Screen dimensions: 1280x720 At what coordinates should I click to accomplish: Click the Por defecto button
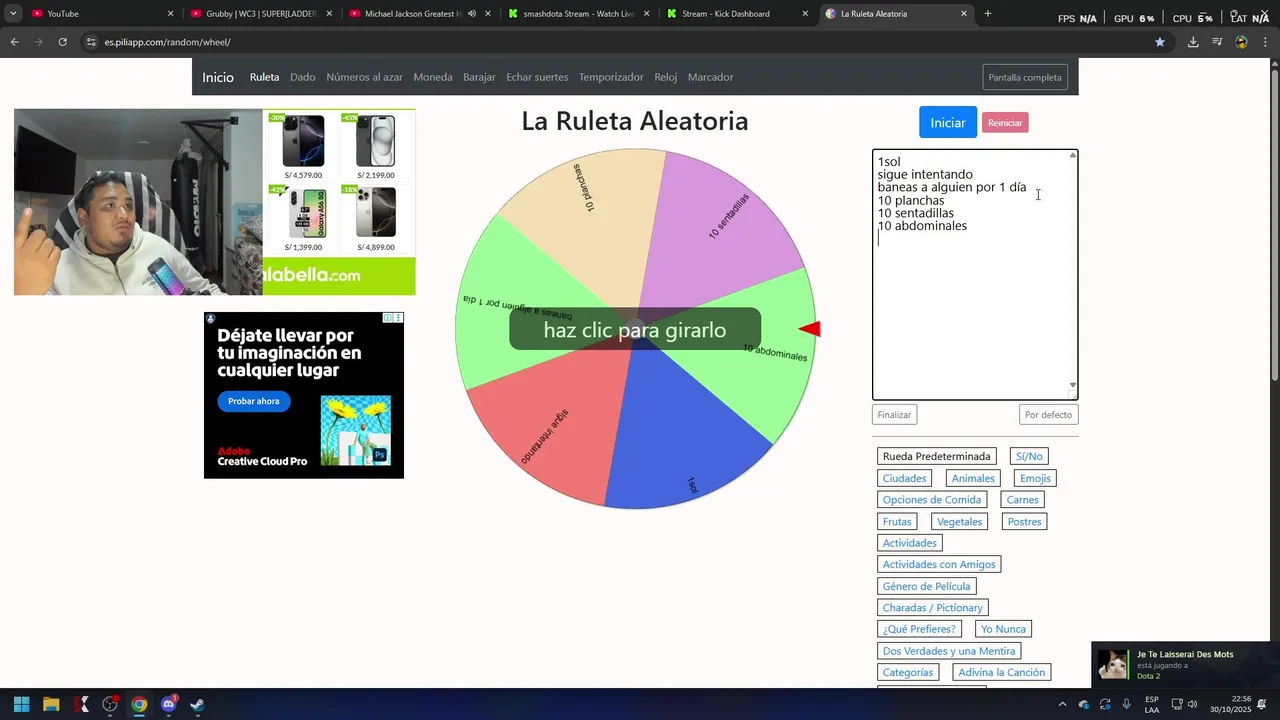pyautogui.click(x=1048, y=414)
